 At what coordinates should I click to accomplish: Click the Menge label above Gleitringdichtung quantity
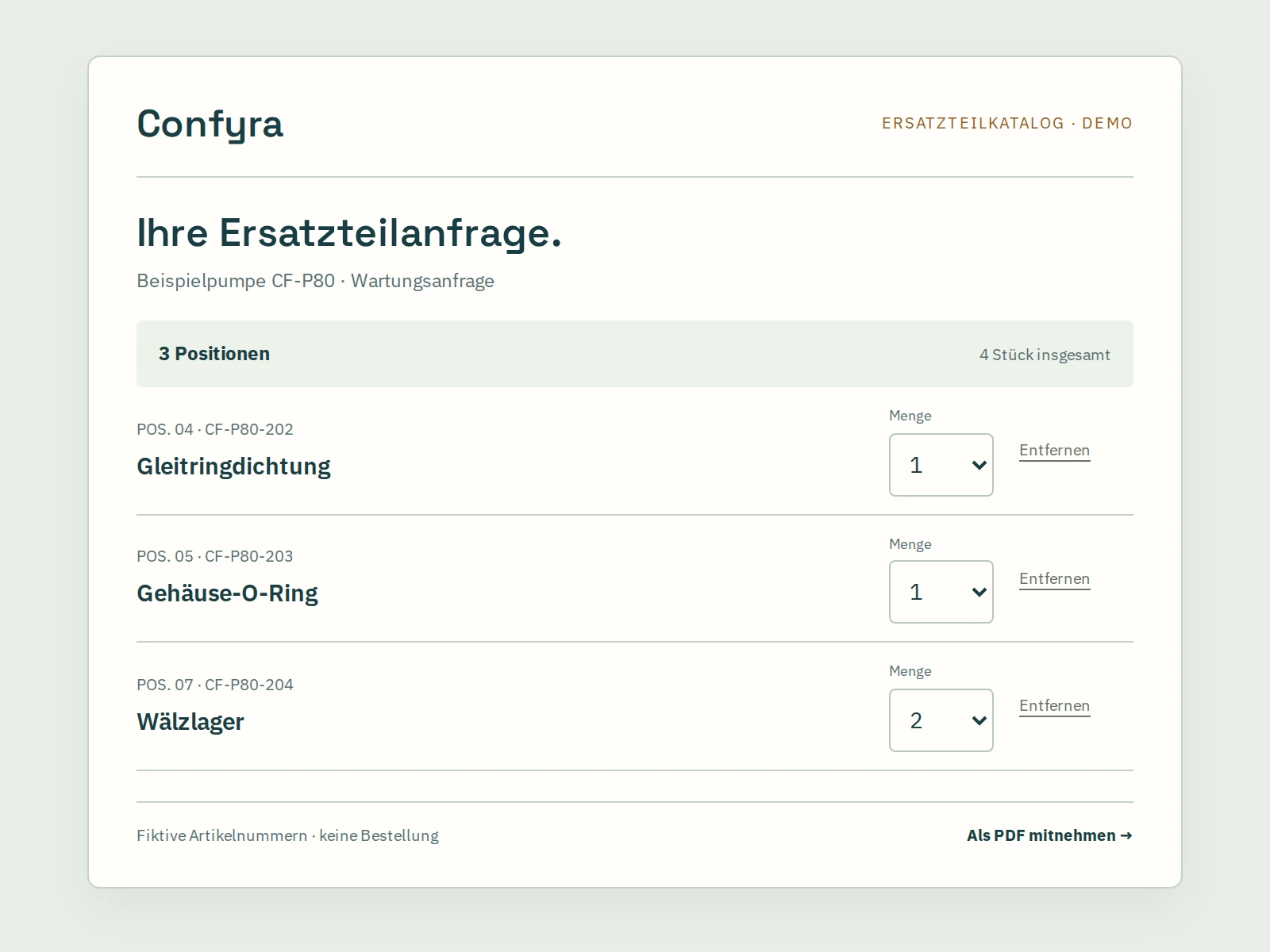click(x=910, y=416)
